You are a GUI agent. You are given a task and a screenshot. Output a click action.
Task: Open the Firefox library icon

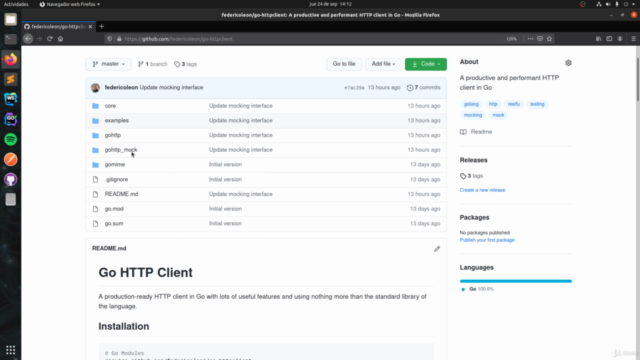598,39
